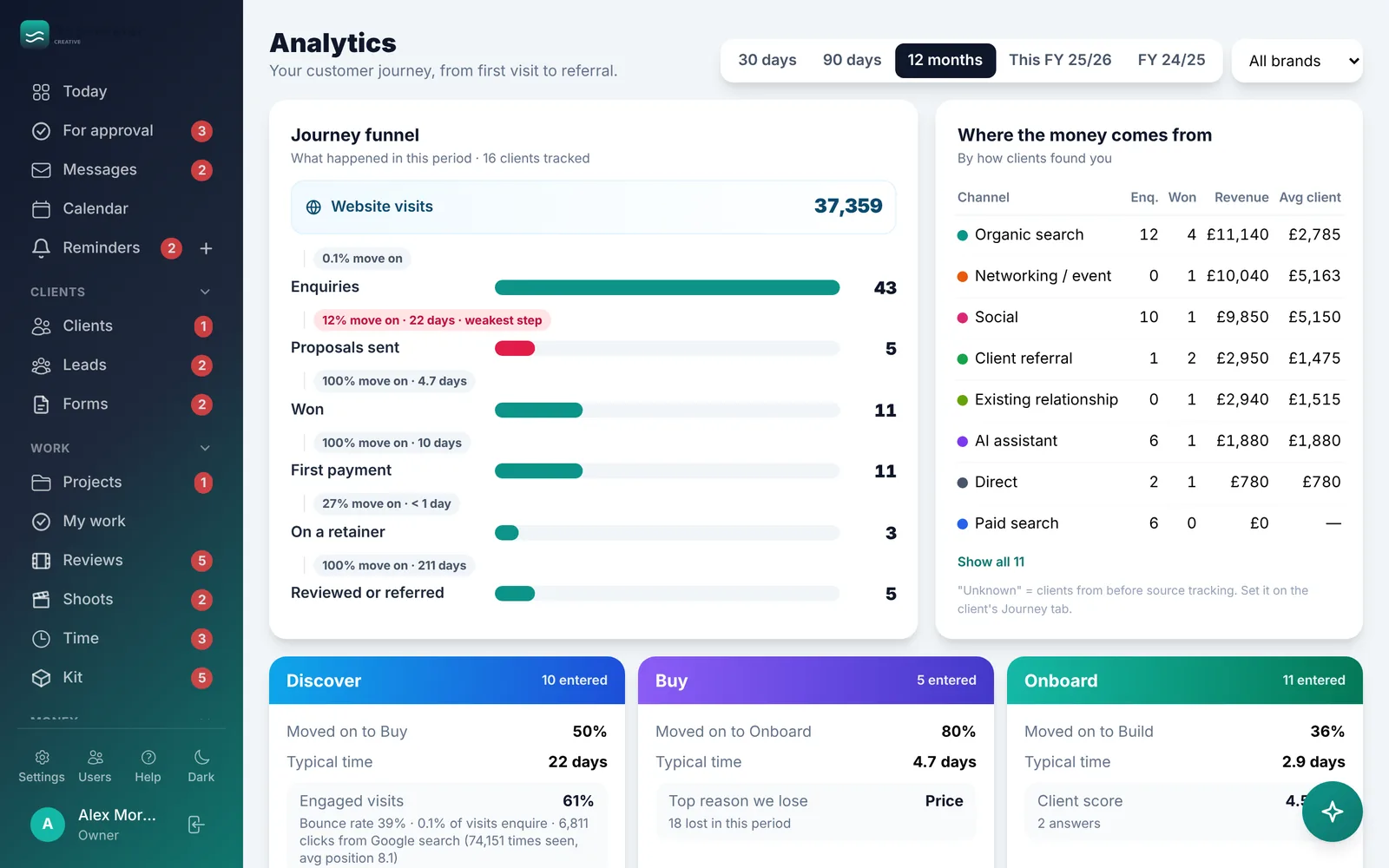1389x868 pixels.
Task: Open Messages envelope icon
Action: pos(41,170)
